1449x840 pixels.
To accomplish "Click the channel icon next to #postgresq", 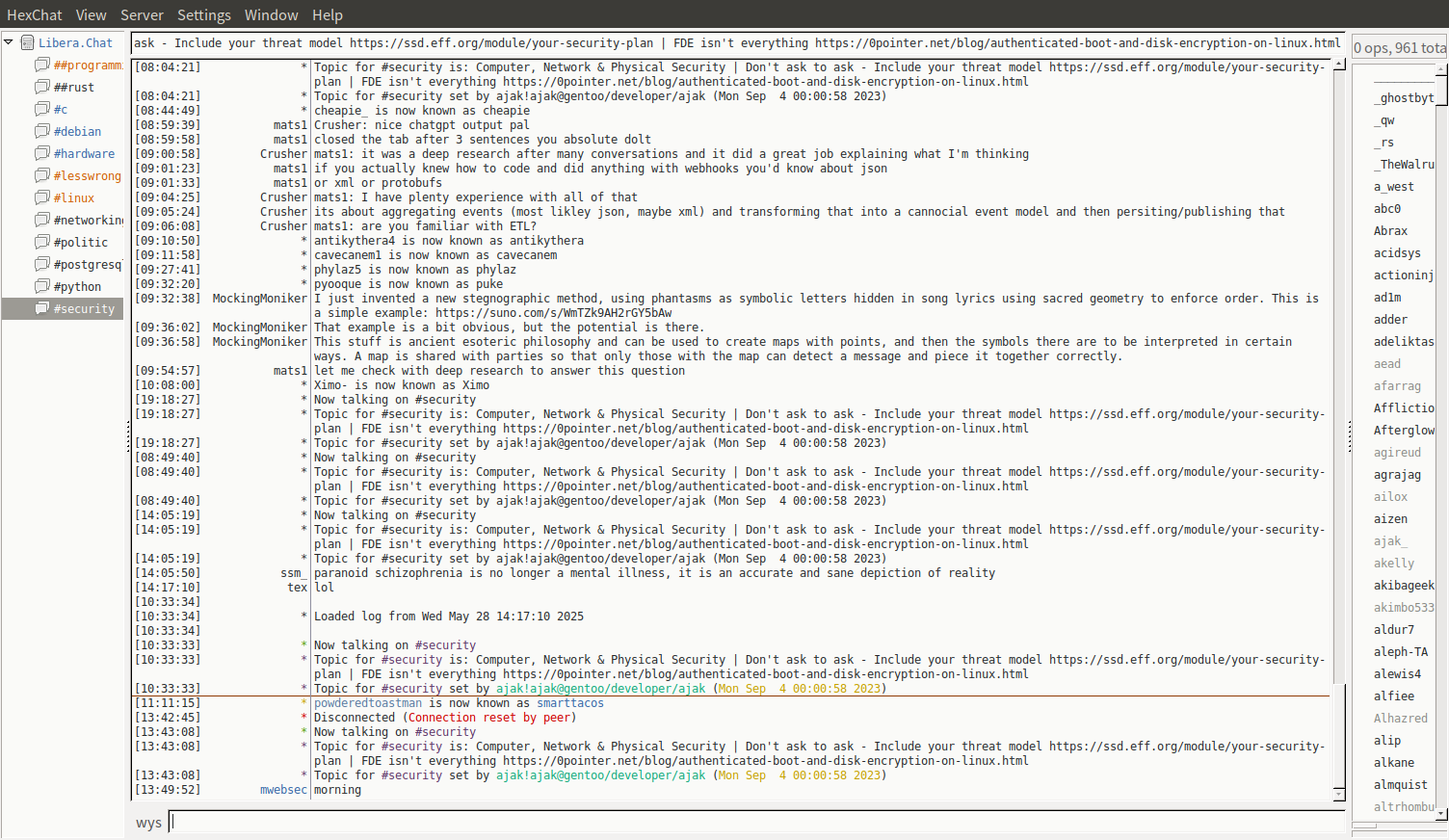I will tap(42, 264).
